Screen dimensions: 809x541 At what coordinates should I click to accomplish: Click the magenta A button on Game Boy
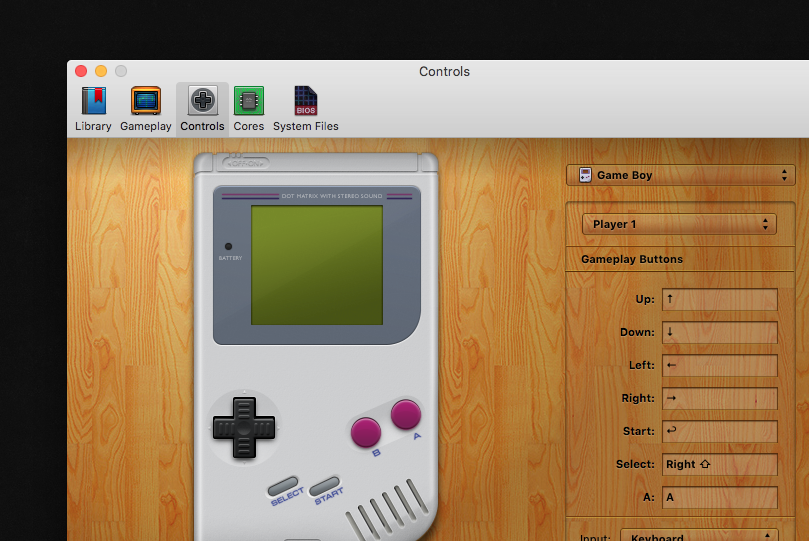pyautogui.click(x=406, y=414)
